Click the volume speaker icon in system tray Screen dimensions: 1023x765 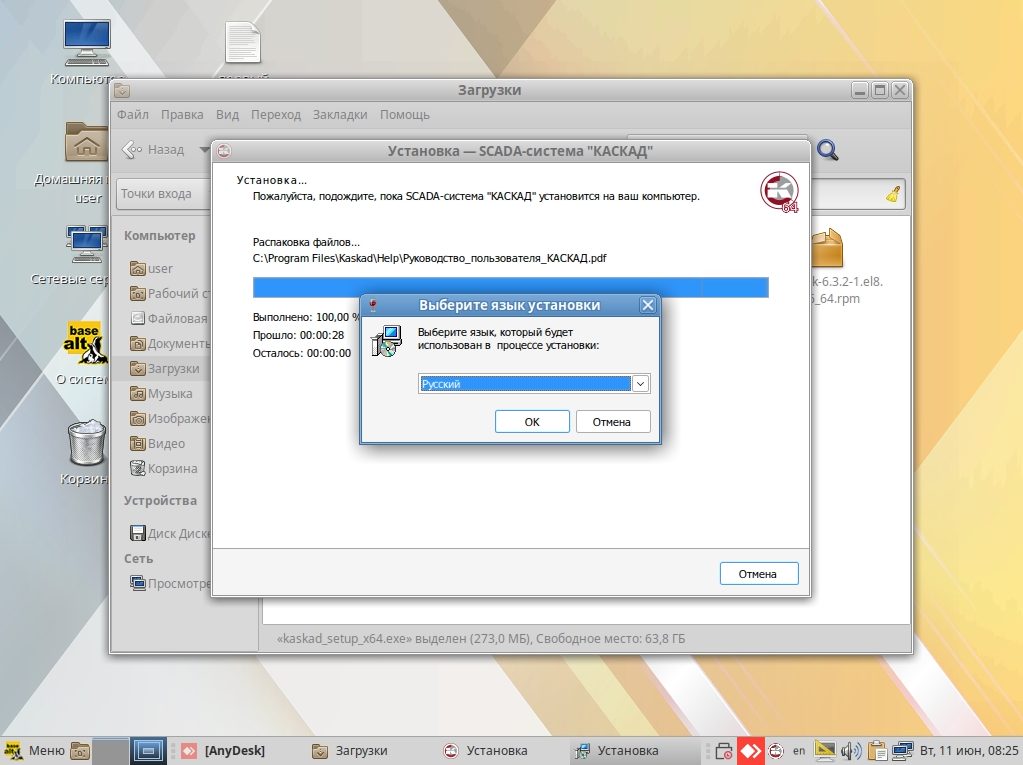tap(852, 750)
